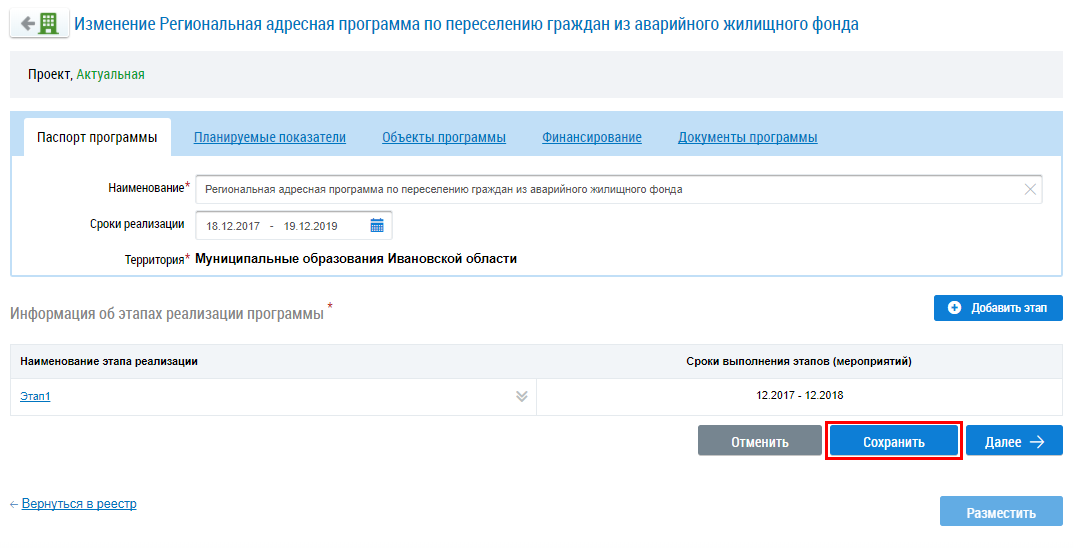Click the Разместить button
The image size is (1074, 548).
tap(1001, 512)
